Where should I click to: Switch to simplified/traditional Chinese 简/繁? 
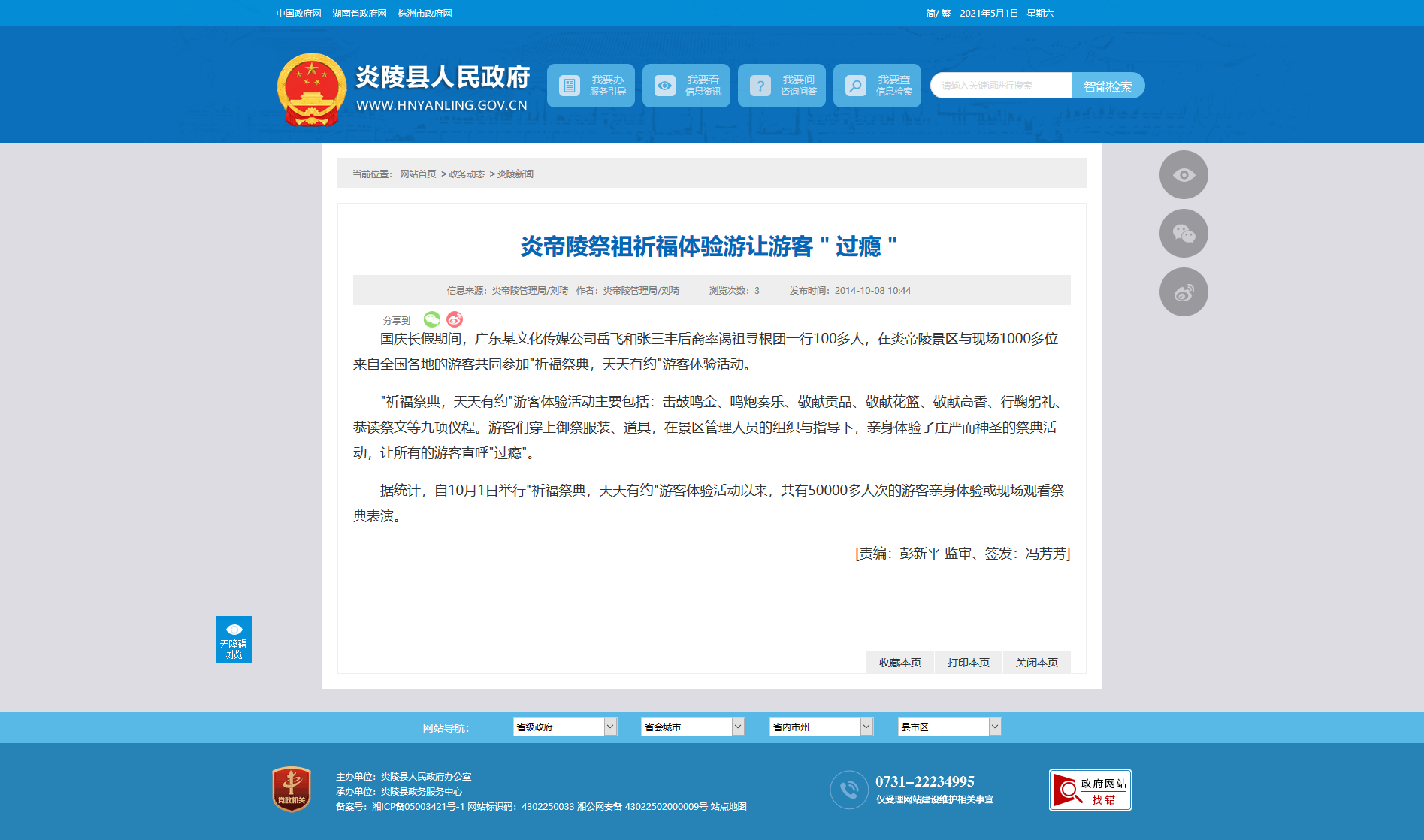[939, 14]
